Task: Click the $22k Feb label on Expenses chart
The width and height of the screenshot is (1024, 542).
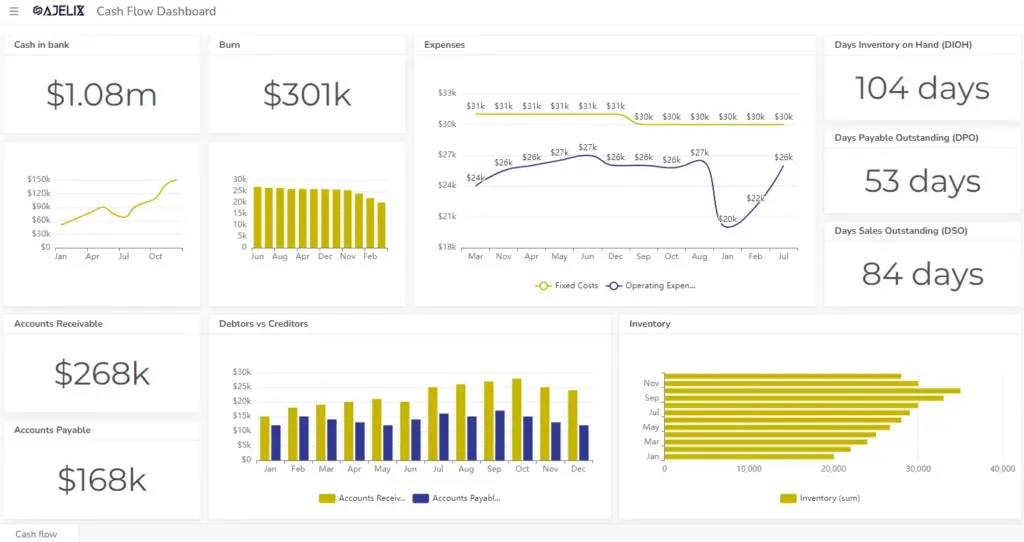Action: click(756, 198)
